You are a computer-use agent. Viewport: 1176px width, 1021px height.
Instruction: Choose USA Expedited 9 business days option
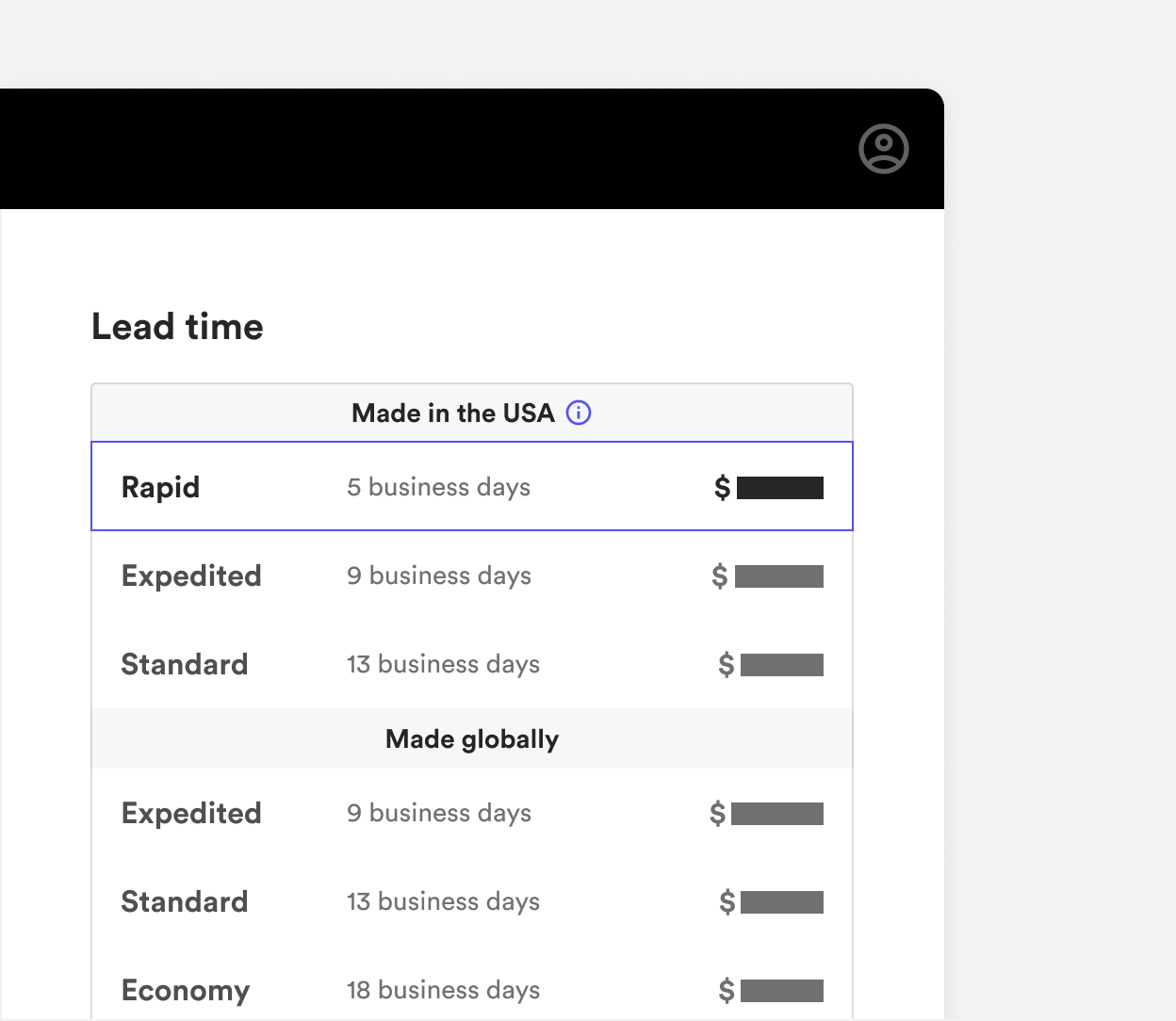[x=472, y=575]
